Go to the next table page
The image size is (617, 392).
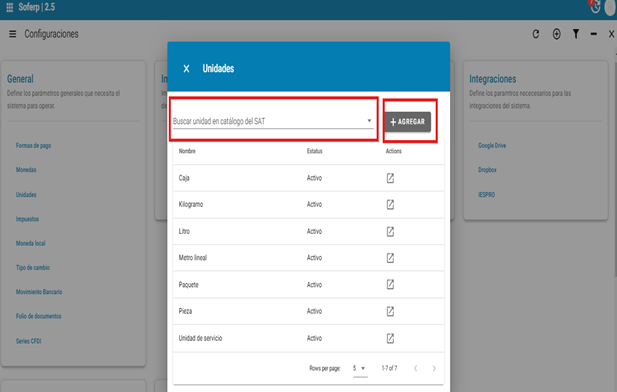(434, 368)
